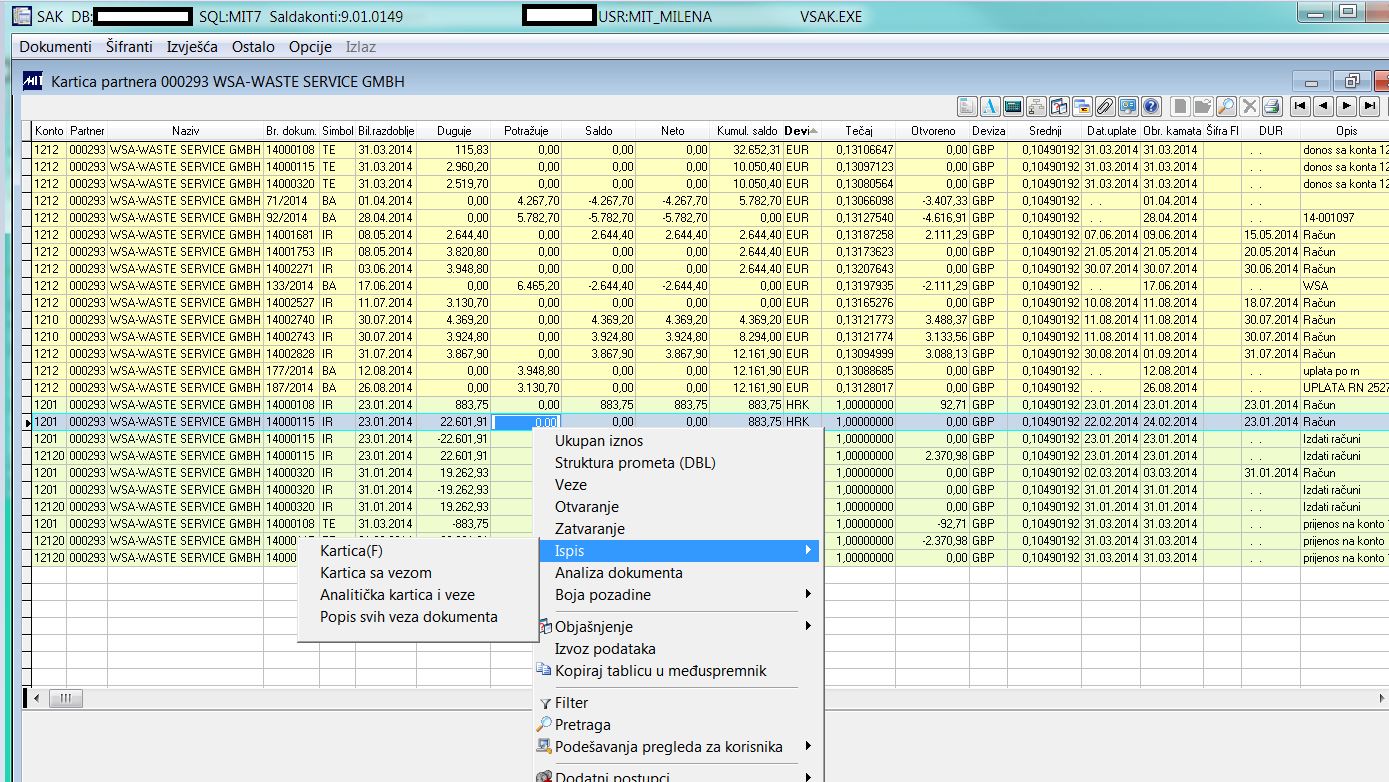The width and height of the screenshot is (1389, 782).
Task: Select Analitička kartica i veze
Action: click(397, 595)
